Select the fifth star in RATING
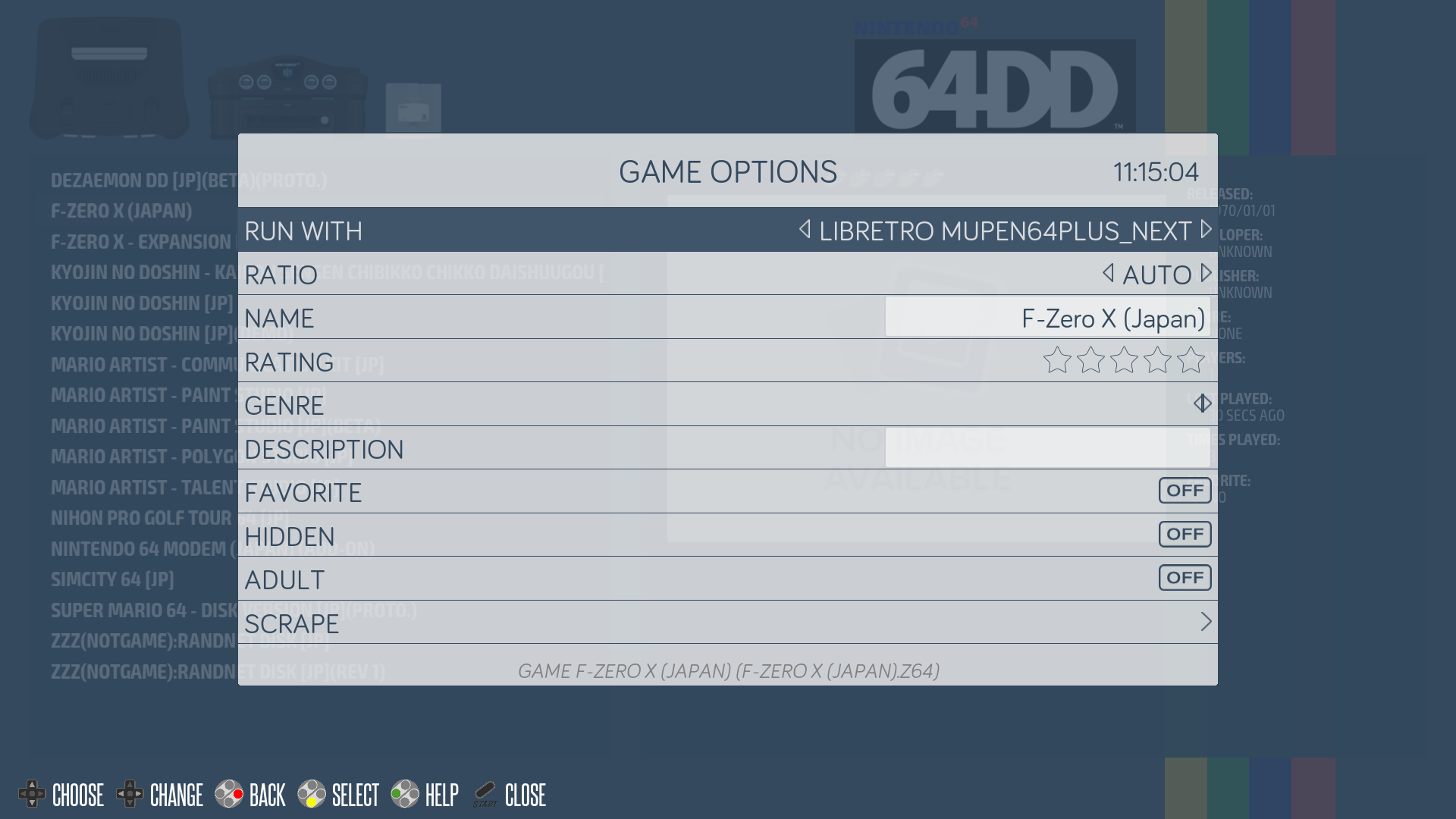 tap(1191, 361)
